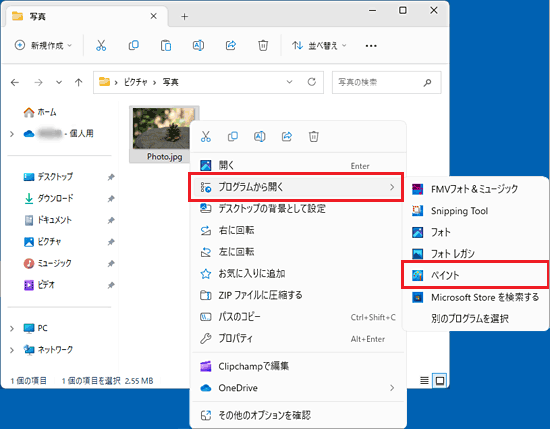The width and height of the screenshot is (550, 429).
Task: Open the three-dot more options menu
Action: click(371, 46)
